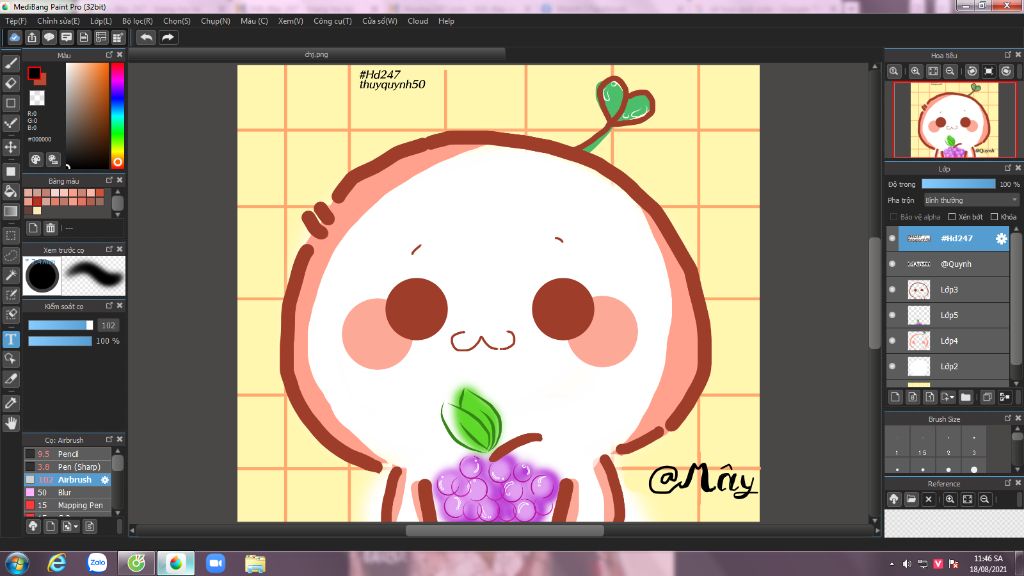Open the Bộ lọc(R) menu
The image size is (1024, 576).
tap(137, 21)
